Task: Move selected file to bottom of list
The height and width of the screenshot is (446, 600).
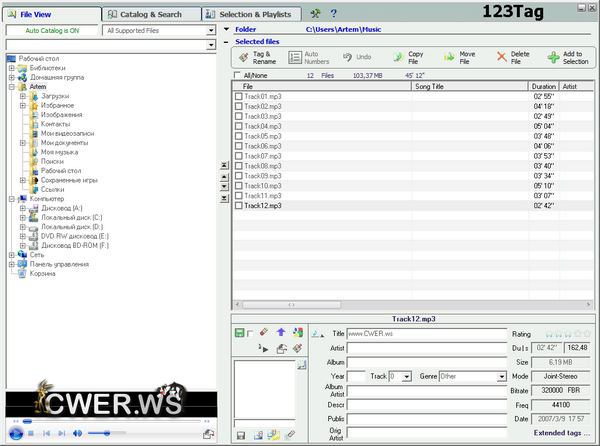Action: (225, 198)
